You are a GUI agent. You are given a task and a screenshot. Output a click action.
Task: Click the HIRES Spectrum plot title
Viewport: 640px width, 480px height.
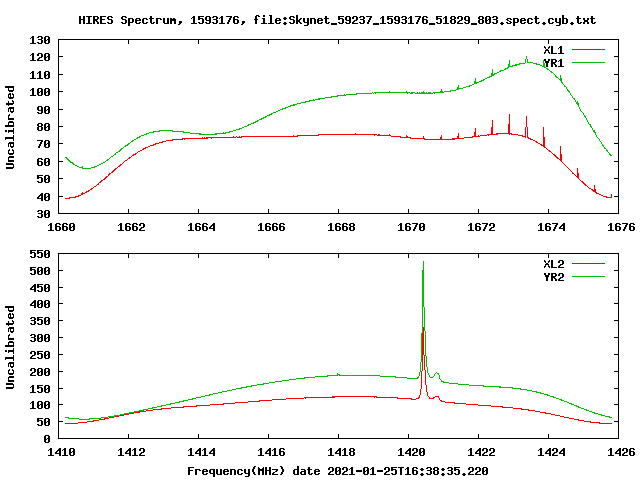(x=337, y=20)
